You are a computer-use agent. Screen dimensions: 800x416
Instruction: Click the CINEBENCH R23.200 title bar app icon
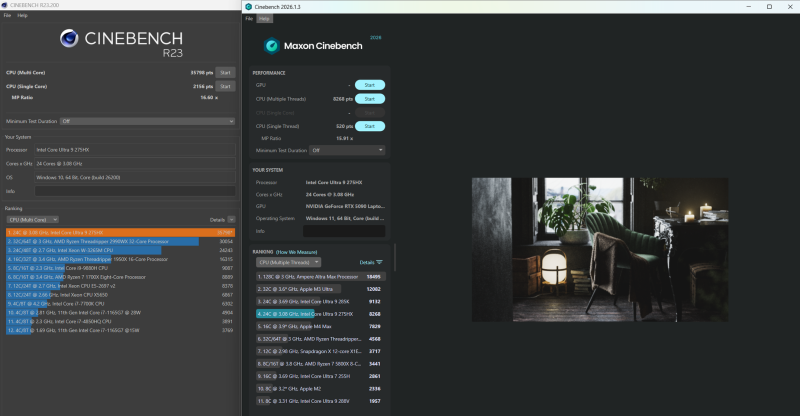click(5, 5)
